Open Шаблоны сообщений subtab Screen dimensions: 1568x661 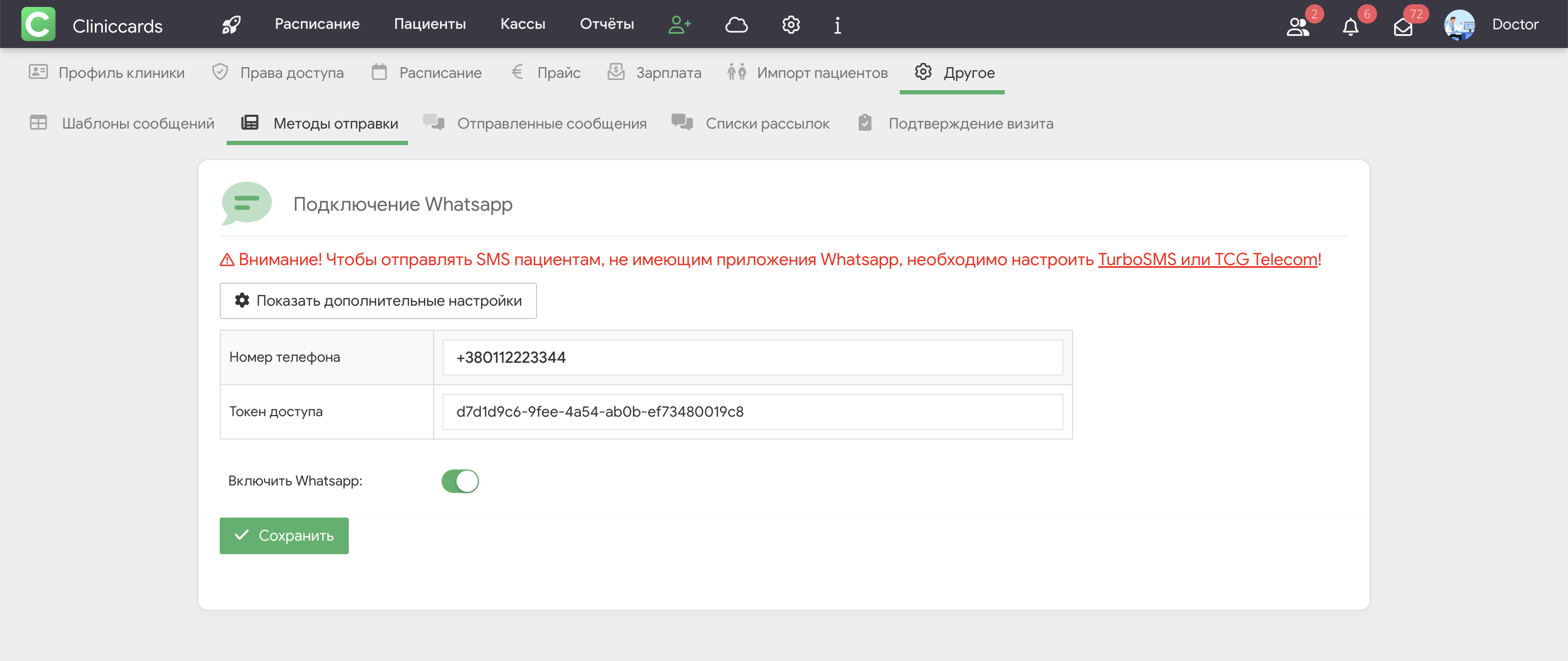(x=122, y=123)
